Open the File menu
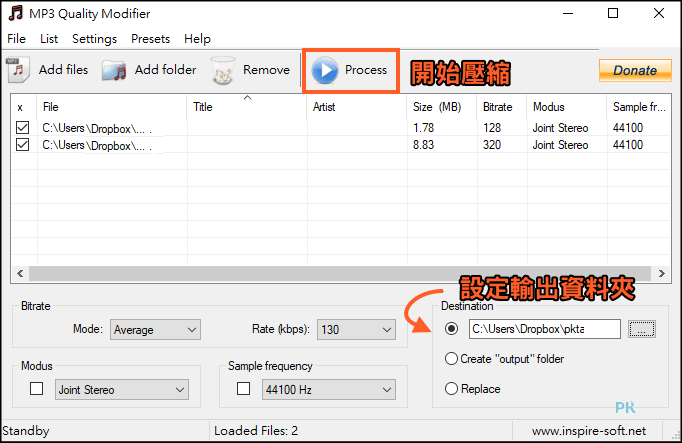Viewport: 682px width, 443px height. (17, 39)
